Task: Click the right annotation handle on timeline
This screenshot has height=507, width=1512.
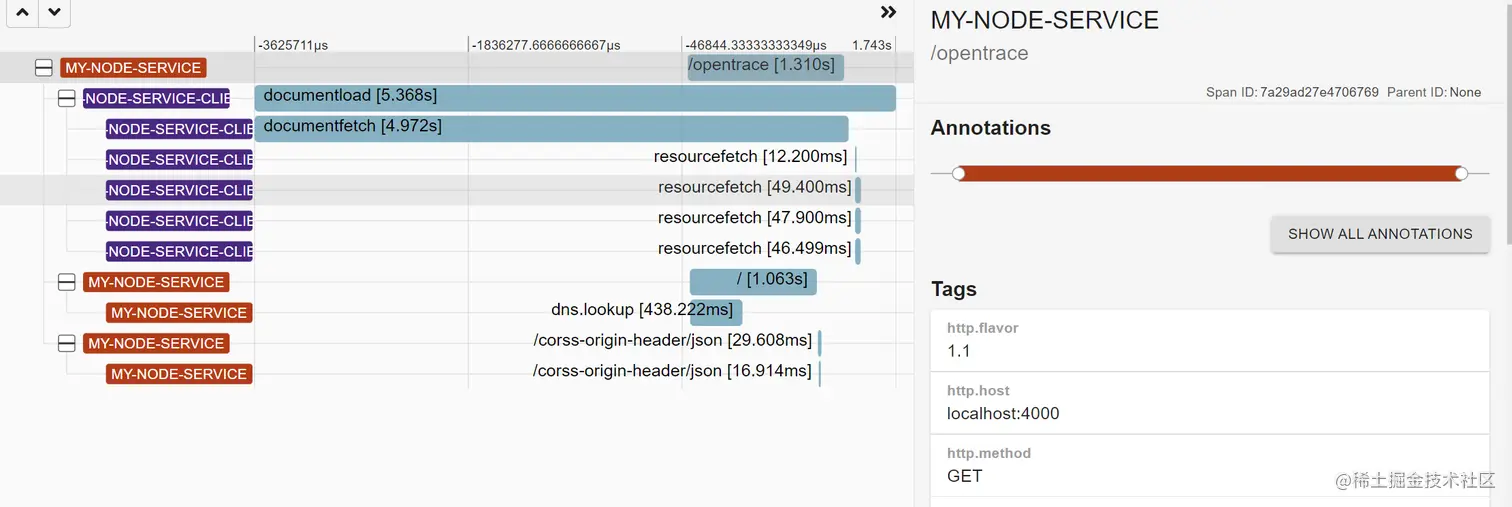Action: point(1461,174)
